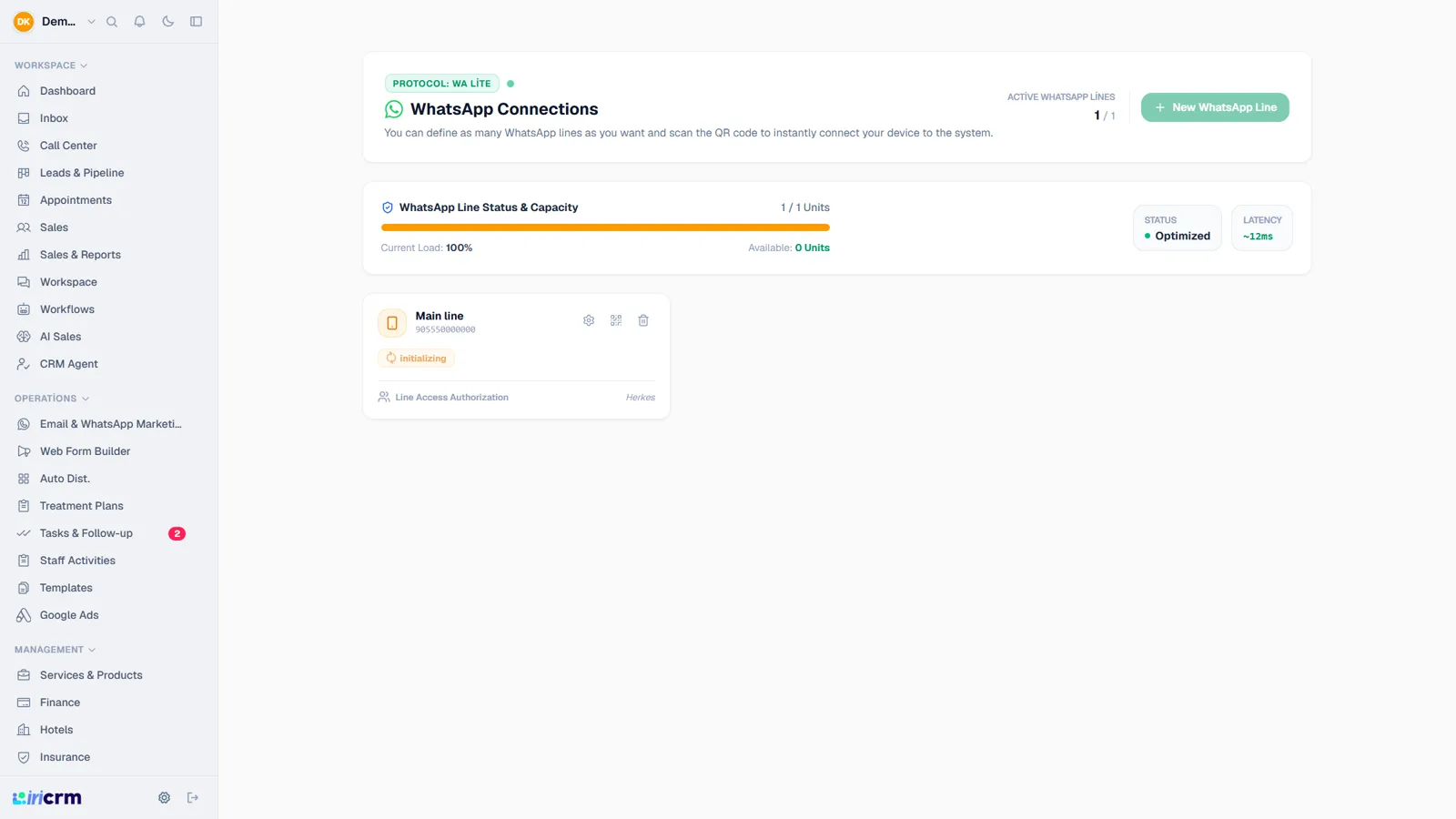Image resolution: width=1456 pixels, height=819 pixels.
Task: Click the Main line phone device icon
Action: [x=392, y=323]
